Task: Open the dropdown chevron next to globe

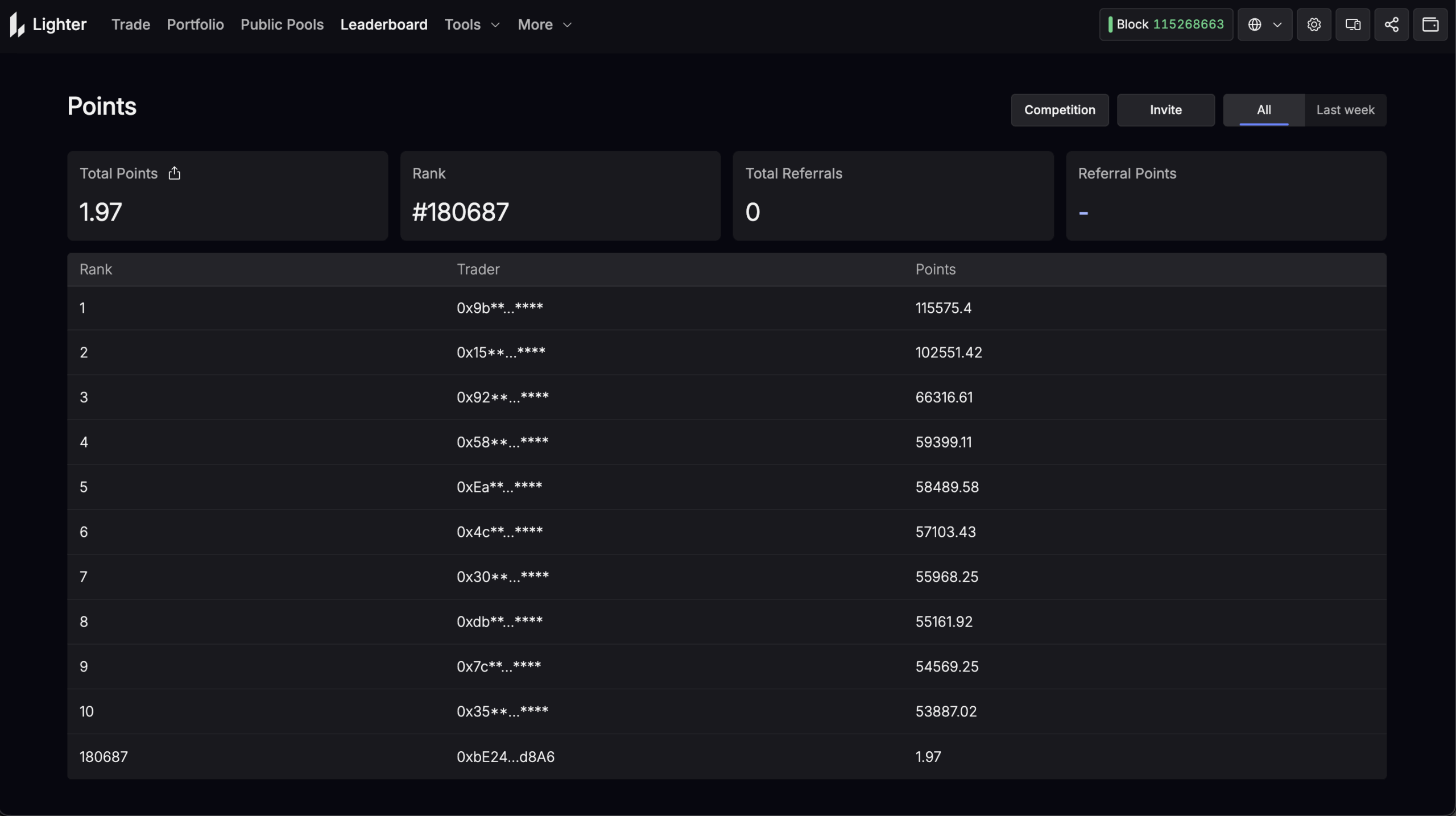Action: pos(1277,24)
